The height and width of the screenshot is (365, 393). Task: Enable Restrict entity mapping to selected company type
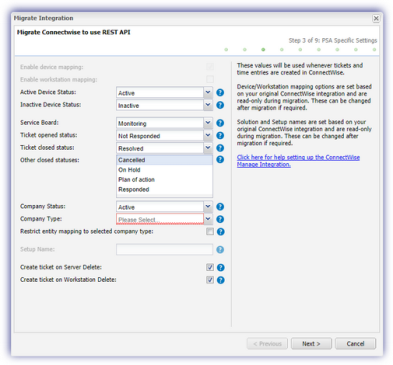click(x=210, y=231)
